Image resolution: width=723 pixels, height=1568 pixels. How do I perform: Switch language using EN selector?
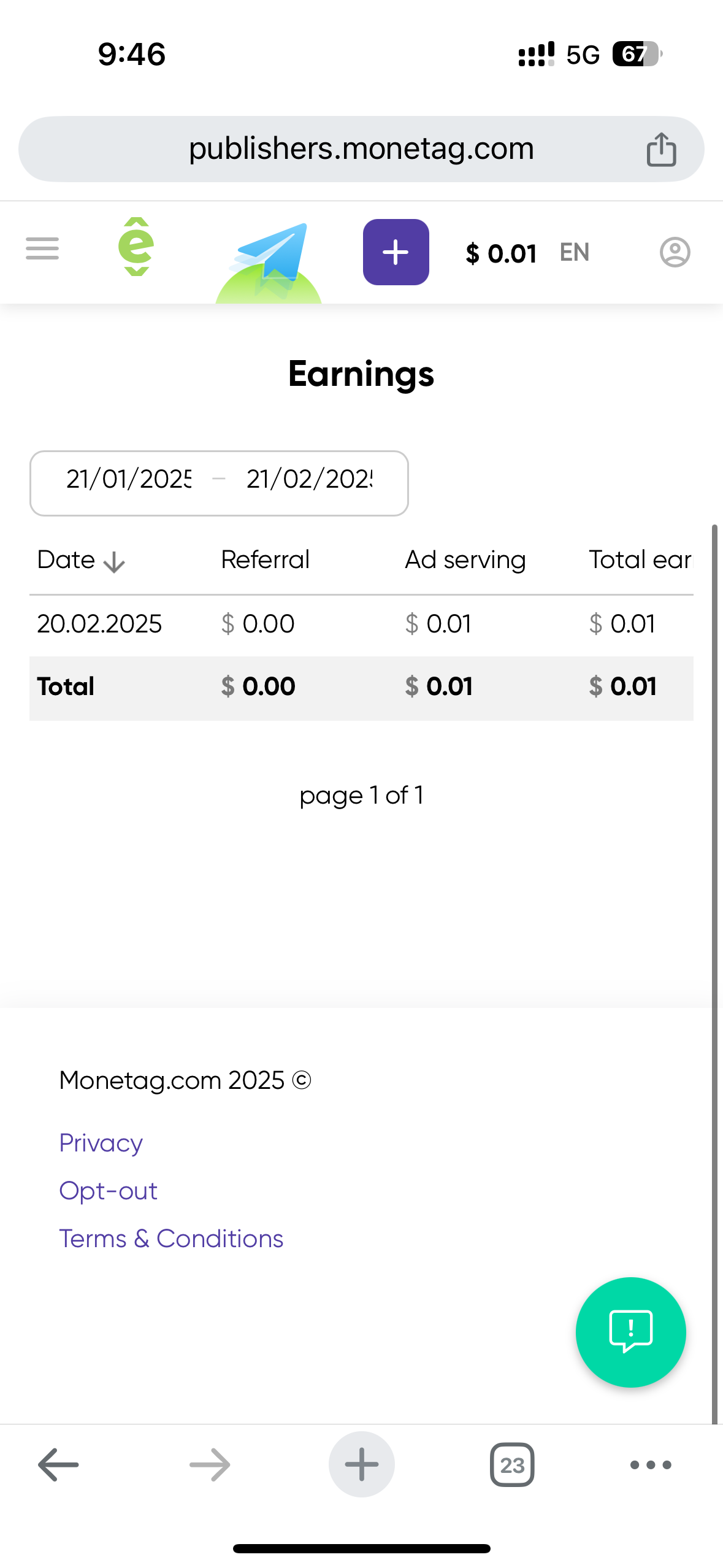(575, 252)
